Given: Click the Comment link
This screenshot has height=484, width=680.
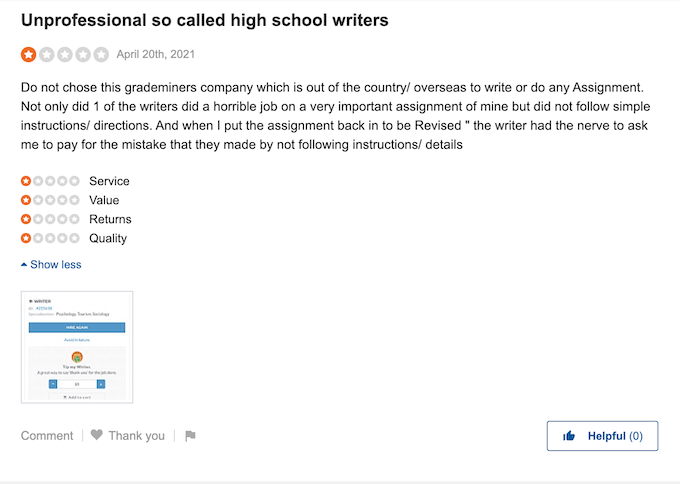Looking at the screenshot, I should click(x=47, y=435).
